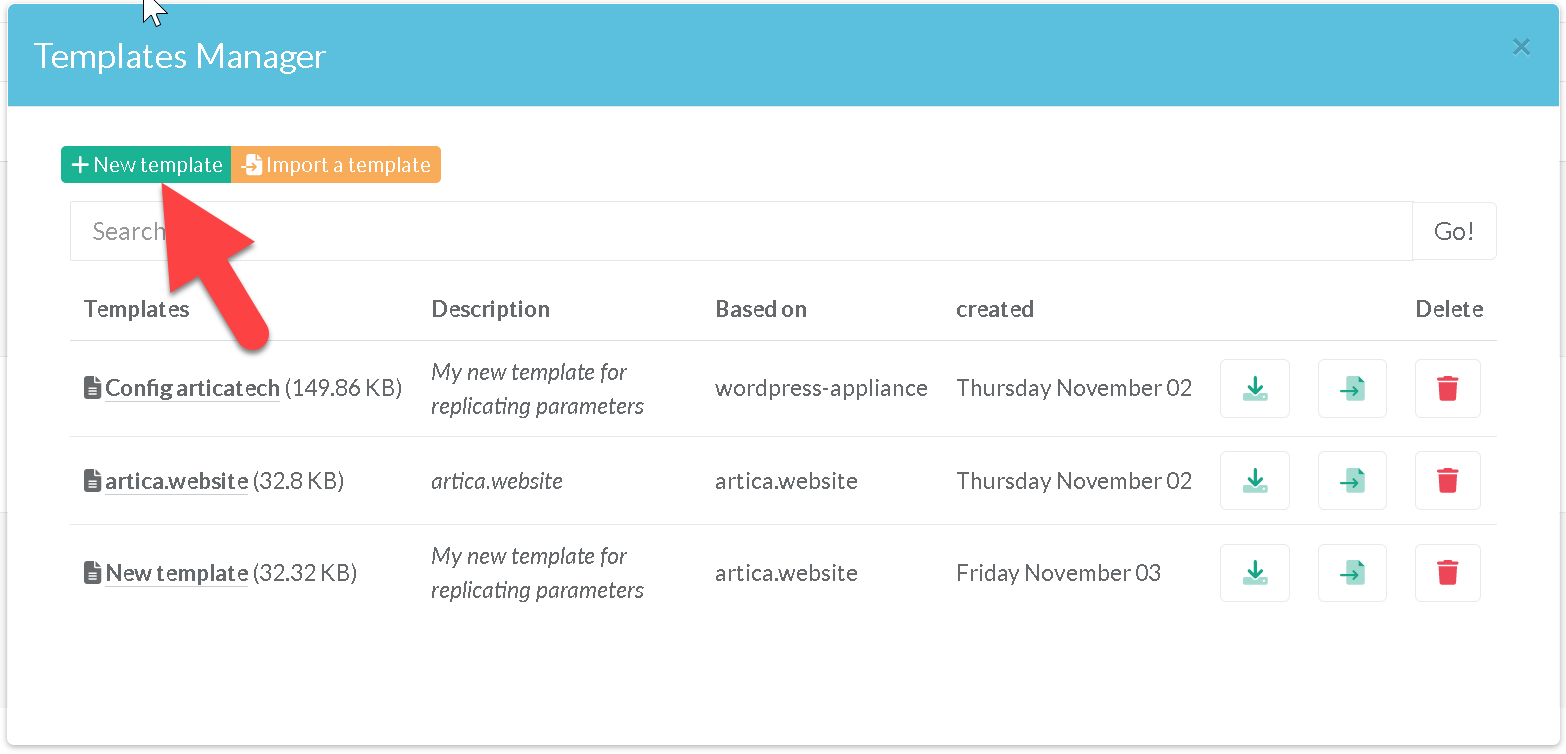
Task: Open the Config articatech template link
Action: click(192, 388)
